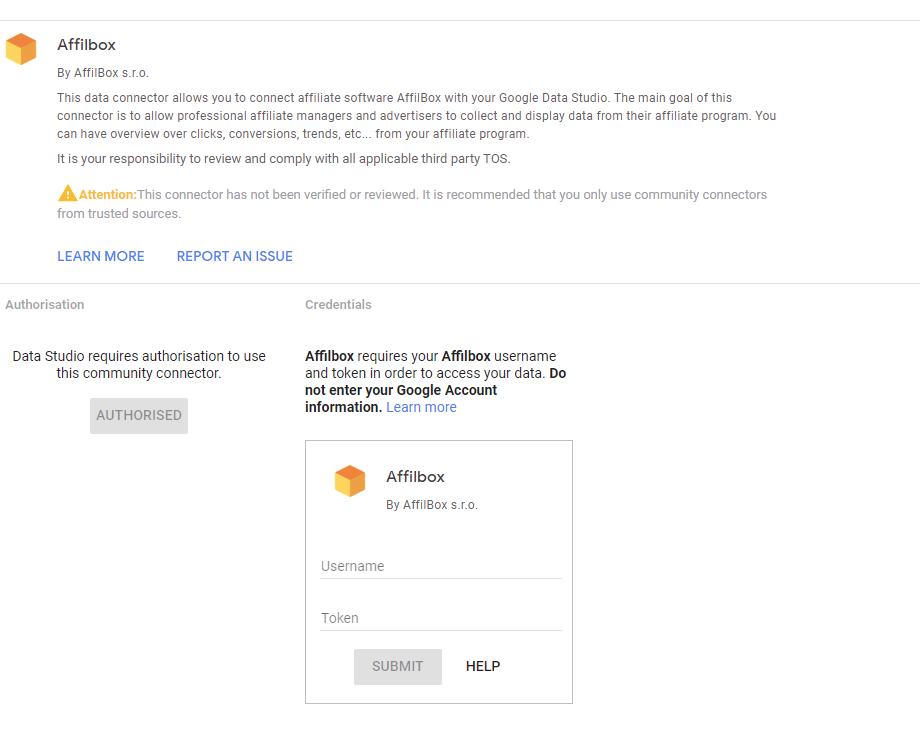
Task: Click the Affilbox cube logo in credentials card
Action: click(350, 481)
